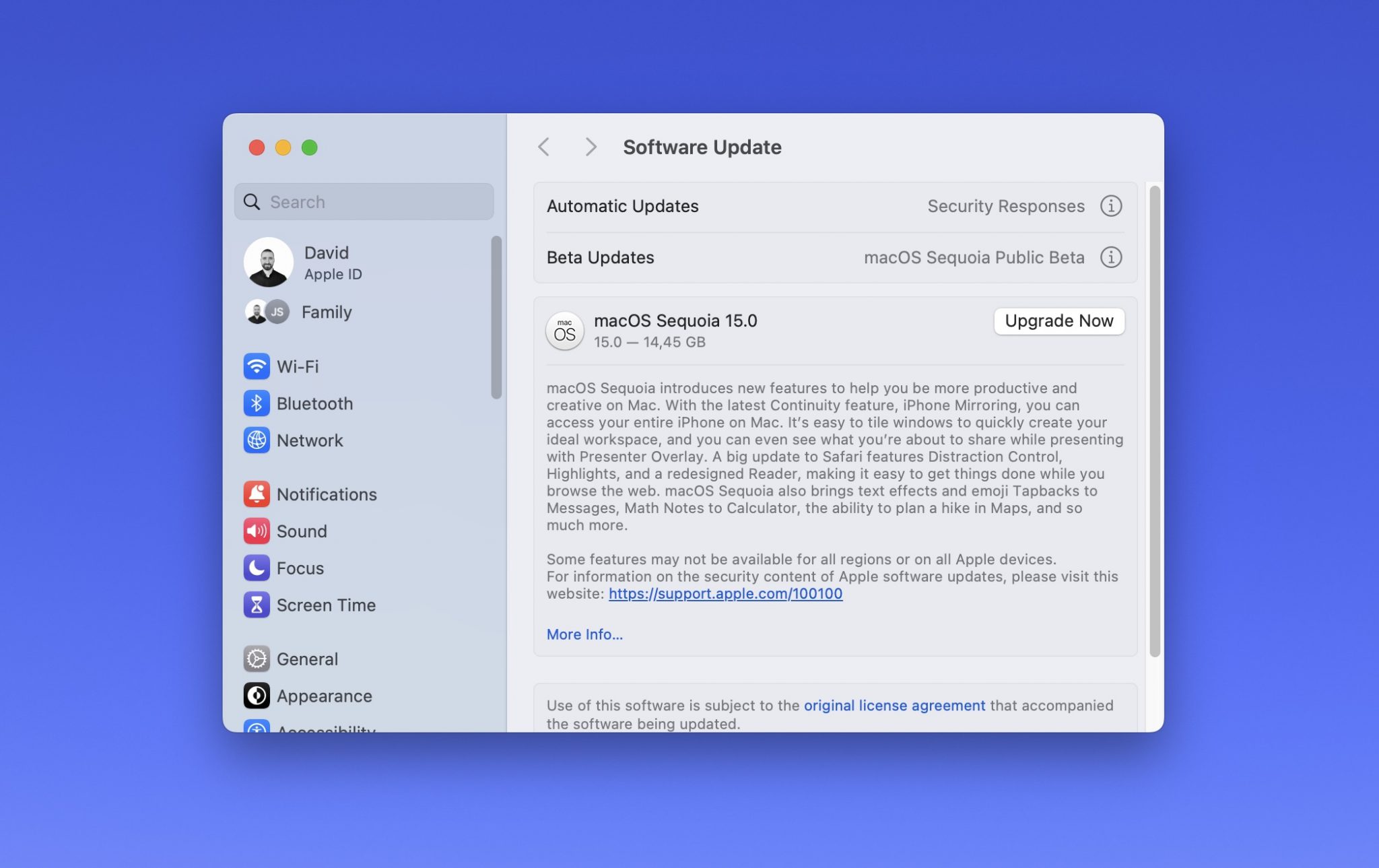
Task: Click More Info for update details
Action: 583,634
